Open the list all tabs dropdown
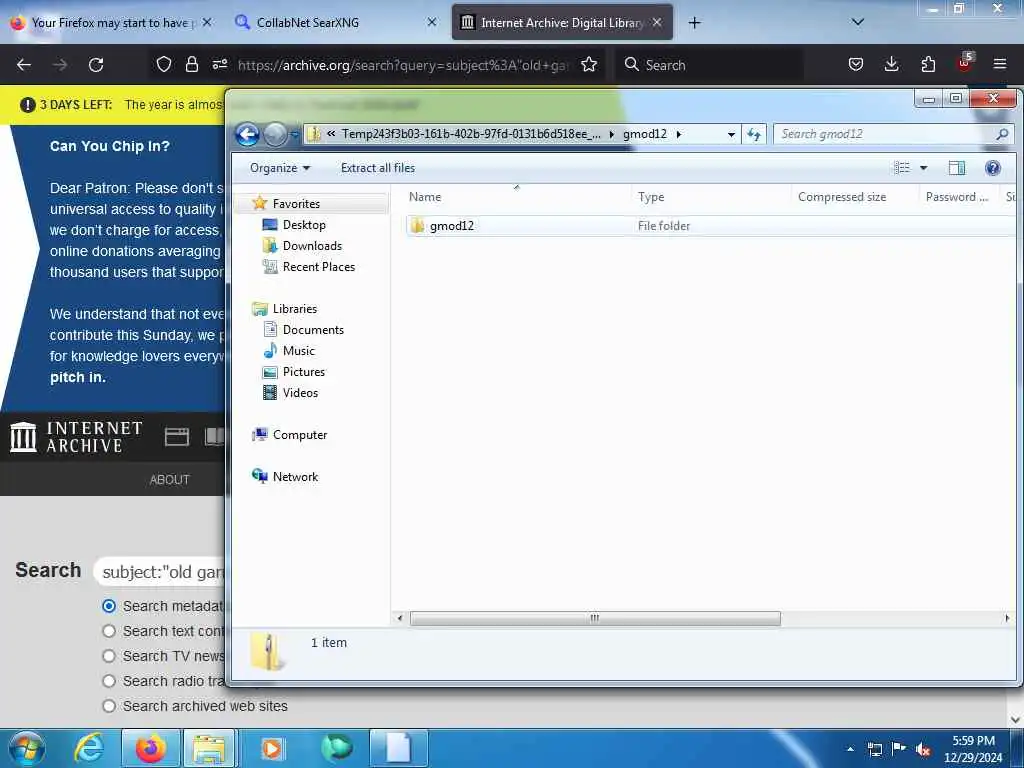Screen dimensions: 1024x768 pyautogui.click(x=858, y=22)
